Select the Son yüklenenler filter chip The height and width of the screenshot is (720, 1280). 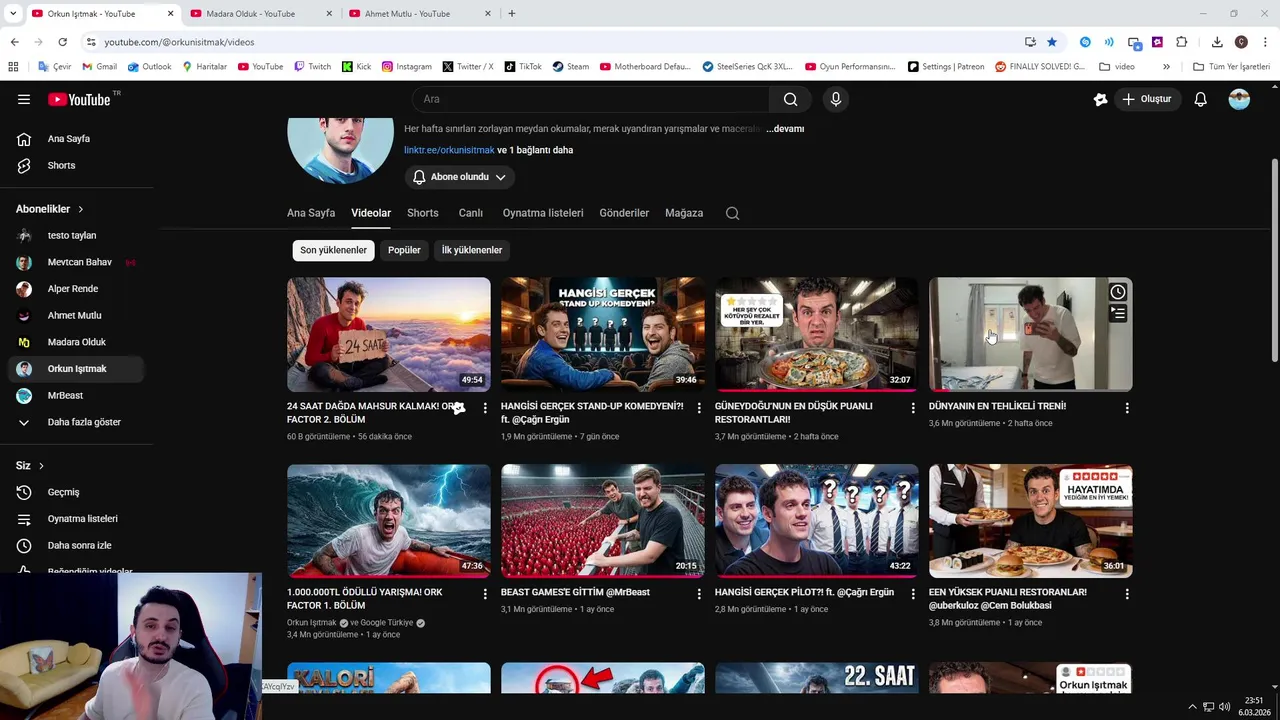[x=333, y=250]
